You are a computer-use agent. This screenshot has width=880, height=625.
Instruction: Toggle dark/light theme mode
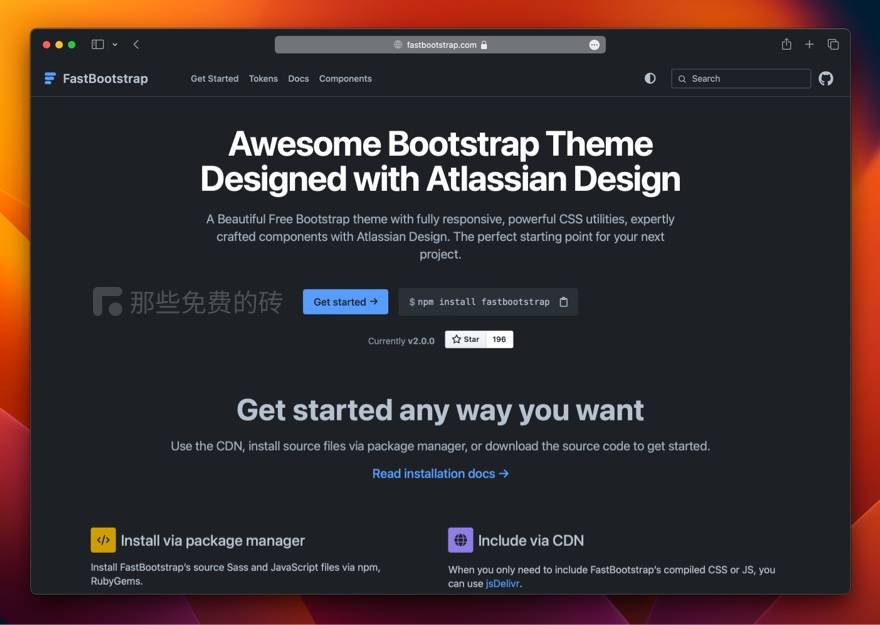pos(650,77)
